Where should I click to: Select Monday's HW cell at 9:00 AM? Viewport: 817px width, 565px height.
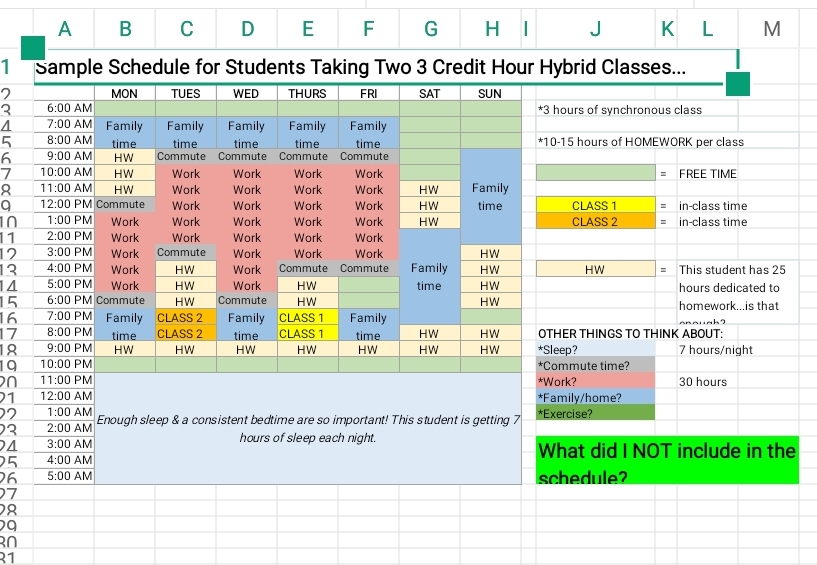pos(125,156)
